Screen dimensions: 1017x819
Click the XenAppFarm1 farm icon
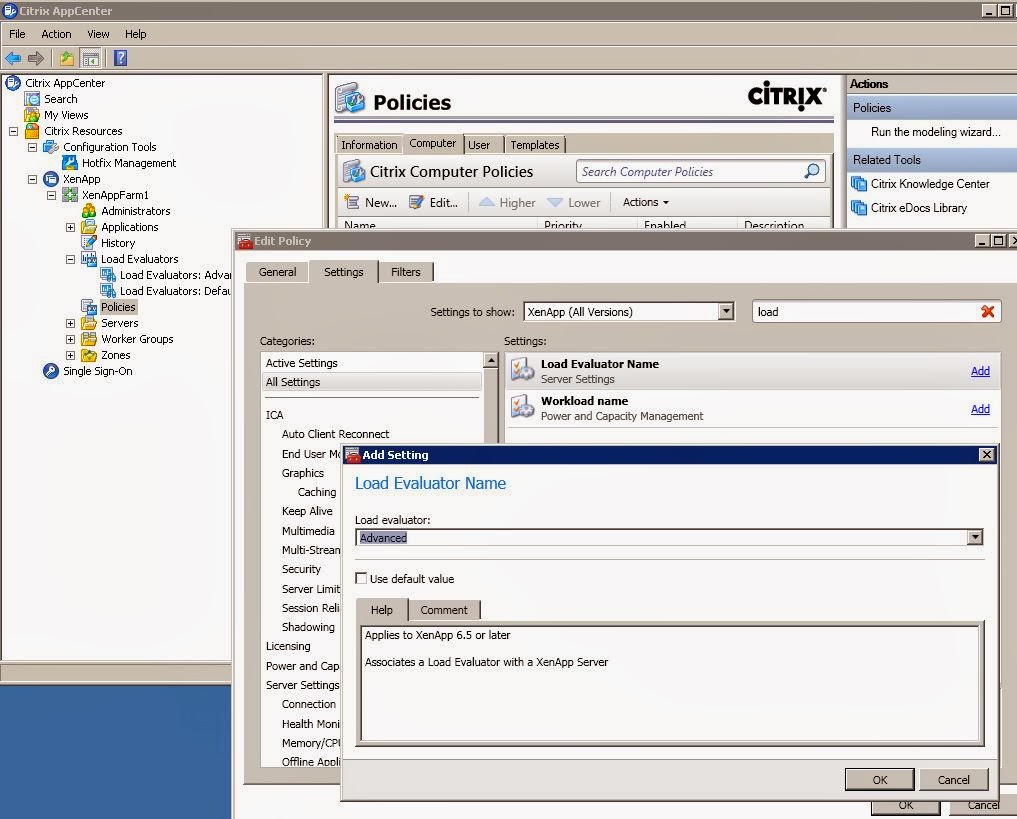[x=69, y=195]
